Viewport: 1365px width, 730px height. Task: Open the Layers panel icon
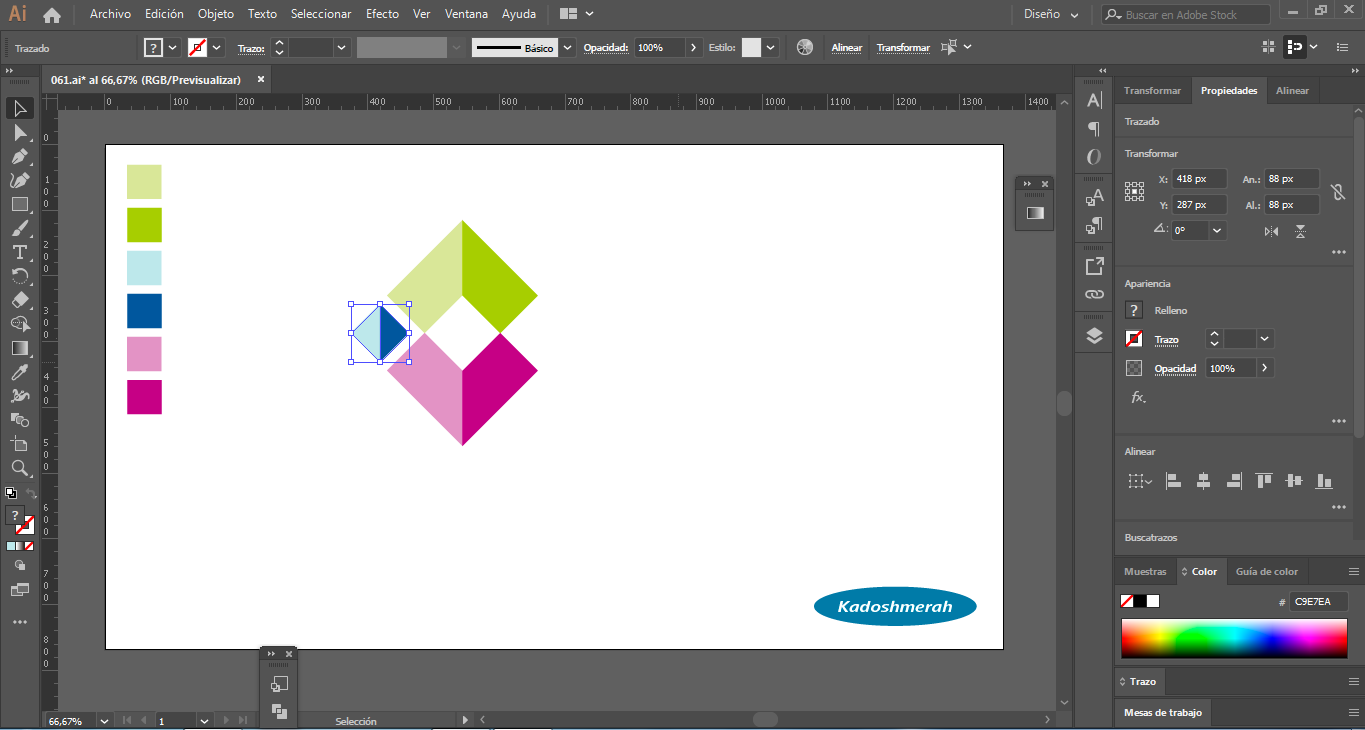1094,336
